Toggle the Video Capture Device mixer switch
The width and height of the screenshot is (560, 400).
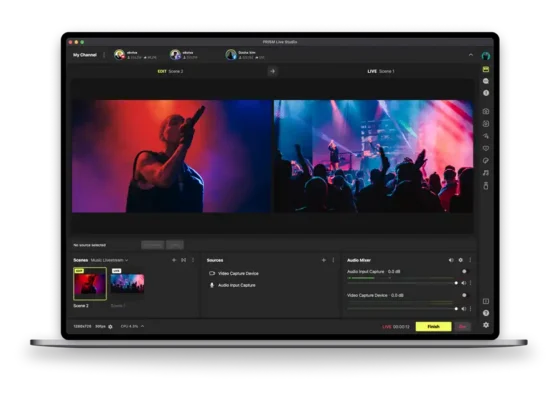click(x=464, y=295)
